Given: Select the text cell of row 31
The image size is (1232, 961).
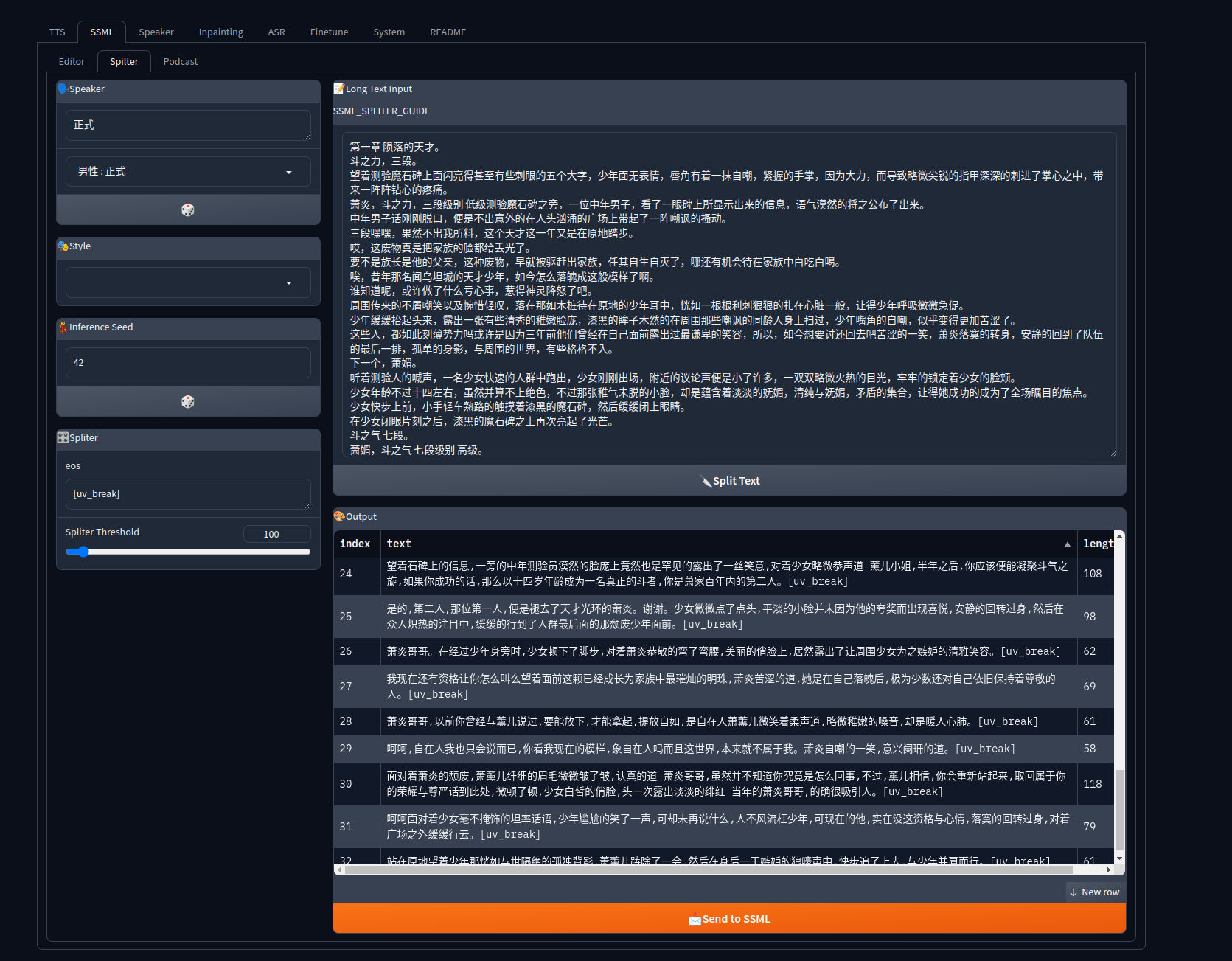Looking at the screenshot, I should click(x=728, y=827).
